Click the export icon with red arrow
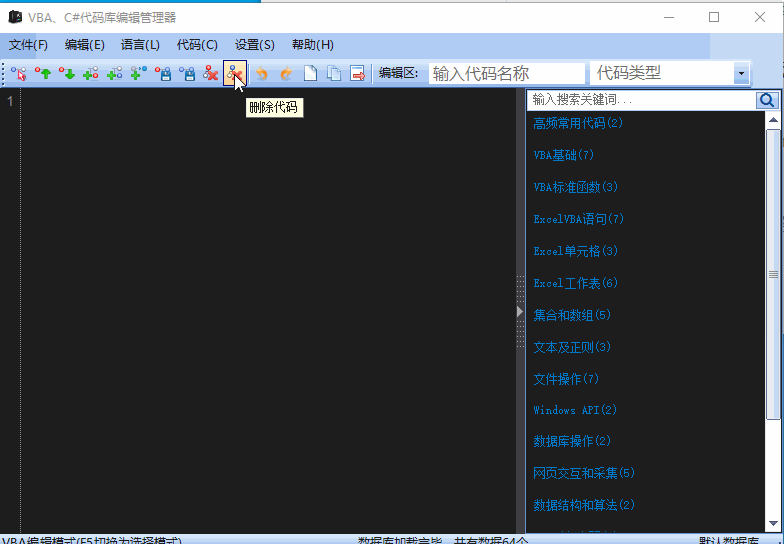The width and height of the screenshot is (784, 544). pyautogui.click(x=358, y=74)
